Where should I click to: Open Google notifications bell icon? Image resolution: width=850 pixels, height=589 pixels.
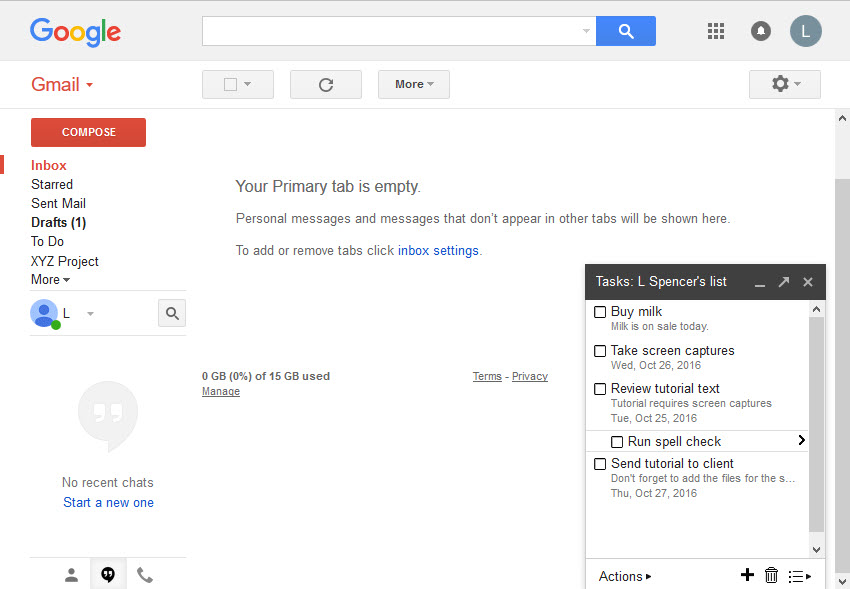(x=760, y=30)
